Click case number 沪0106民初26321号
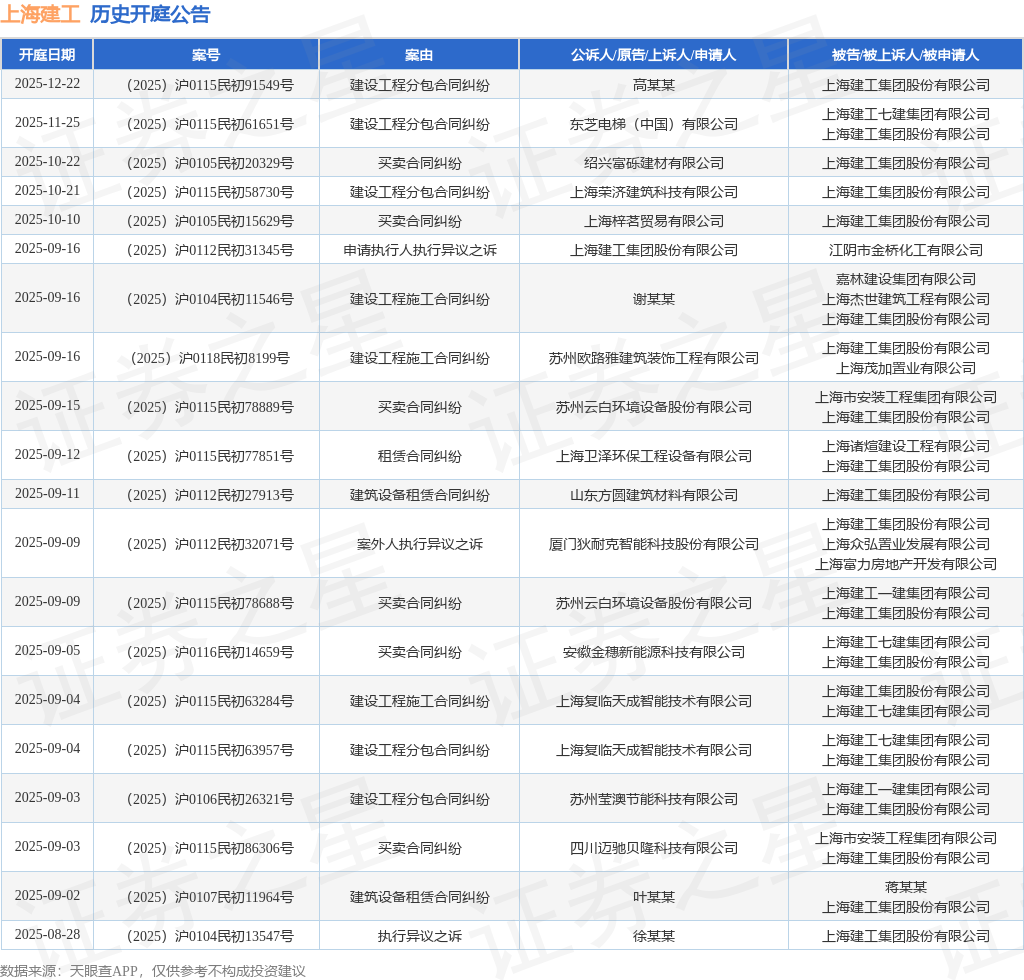 pos(210,799)
